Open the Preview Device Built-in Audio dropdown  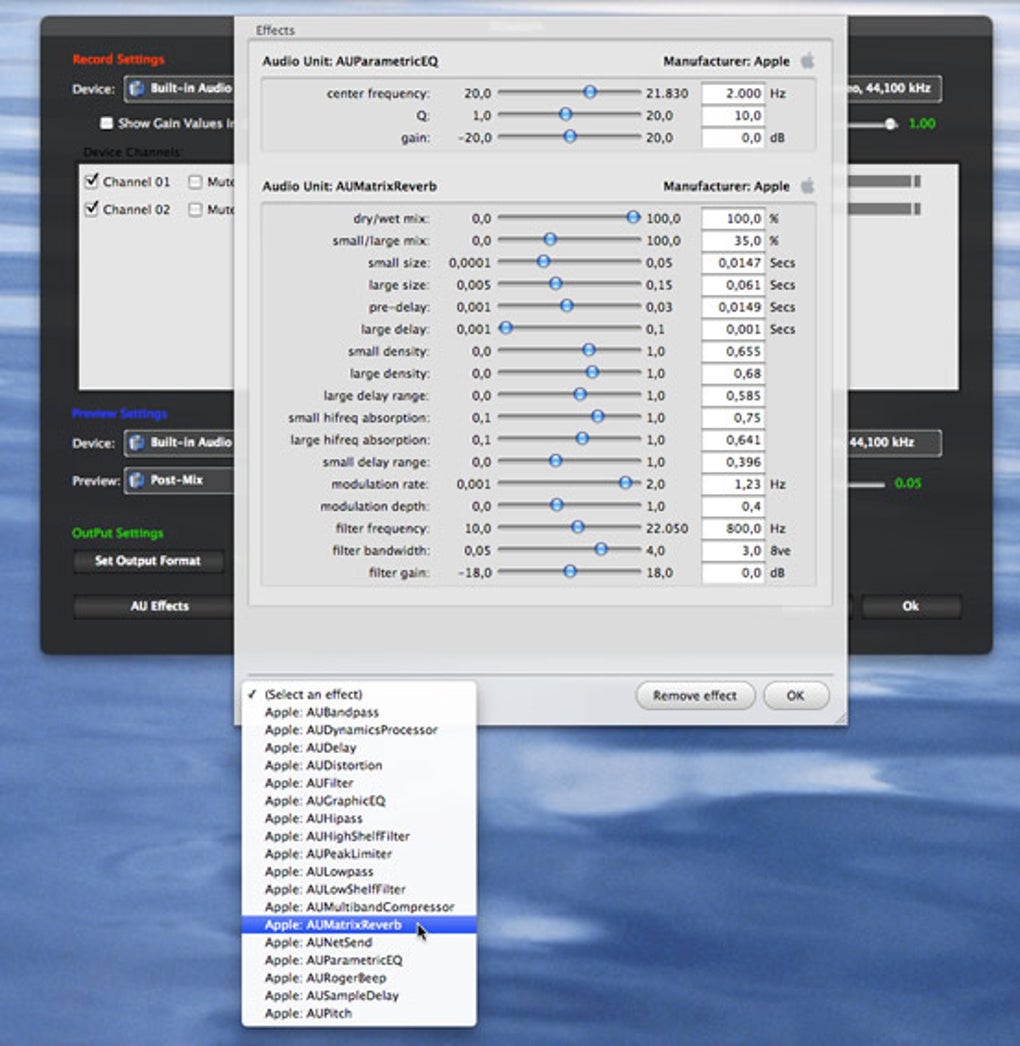pos(179,442)
